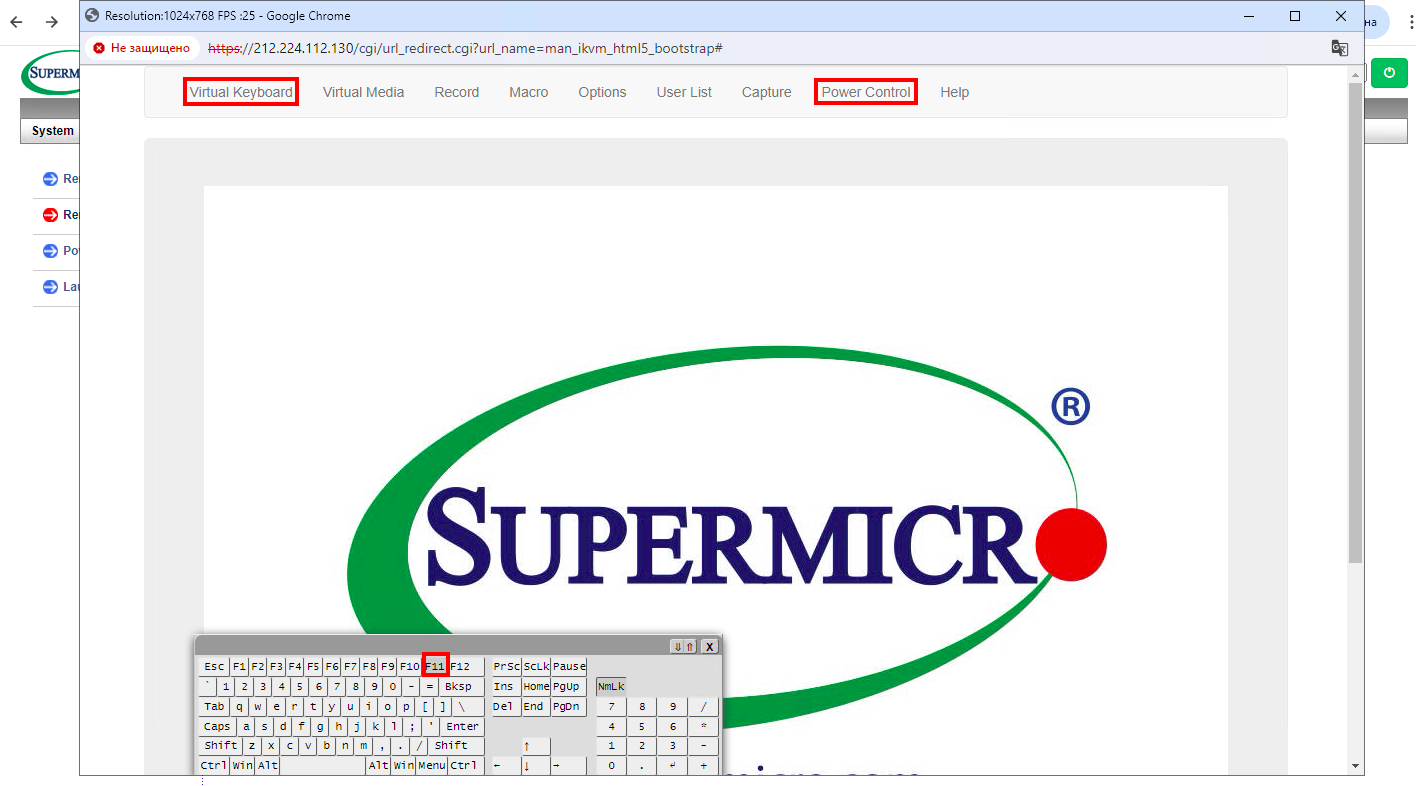Viewport: 1416px width, 786px height.
Task: Click browser back arrow in background window
Action: click(x=16, y=22)
